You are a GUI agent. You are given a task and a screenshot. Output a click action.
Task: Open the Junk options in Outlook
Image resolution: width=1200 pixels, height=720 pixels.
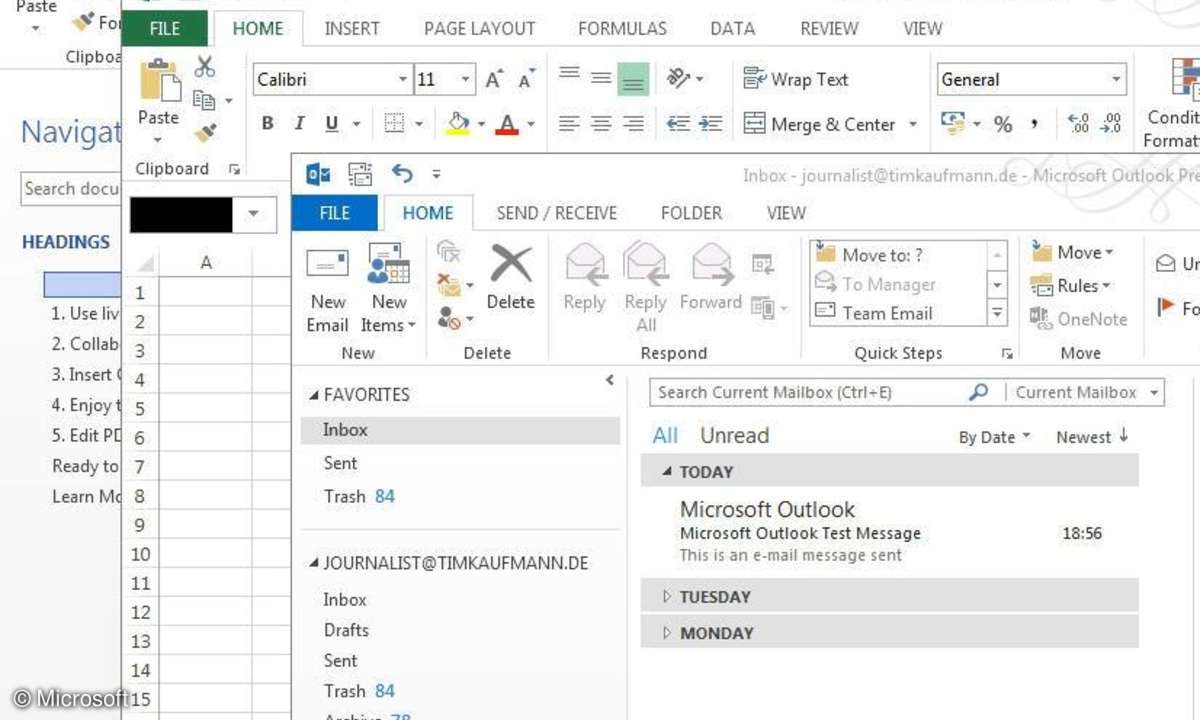tap(455, 319)
